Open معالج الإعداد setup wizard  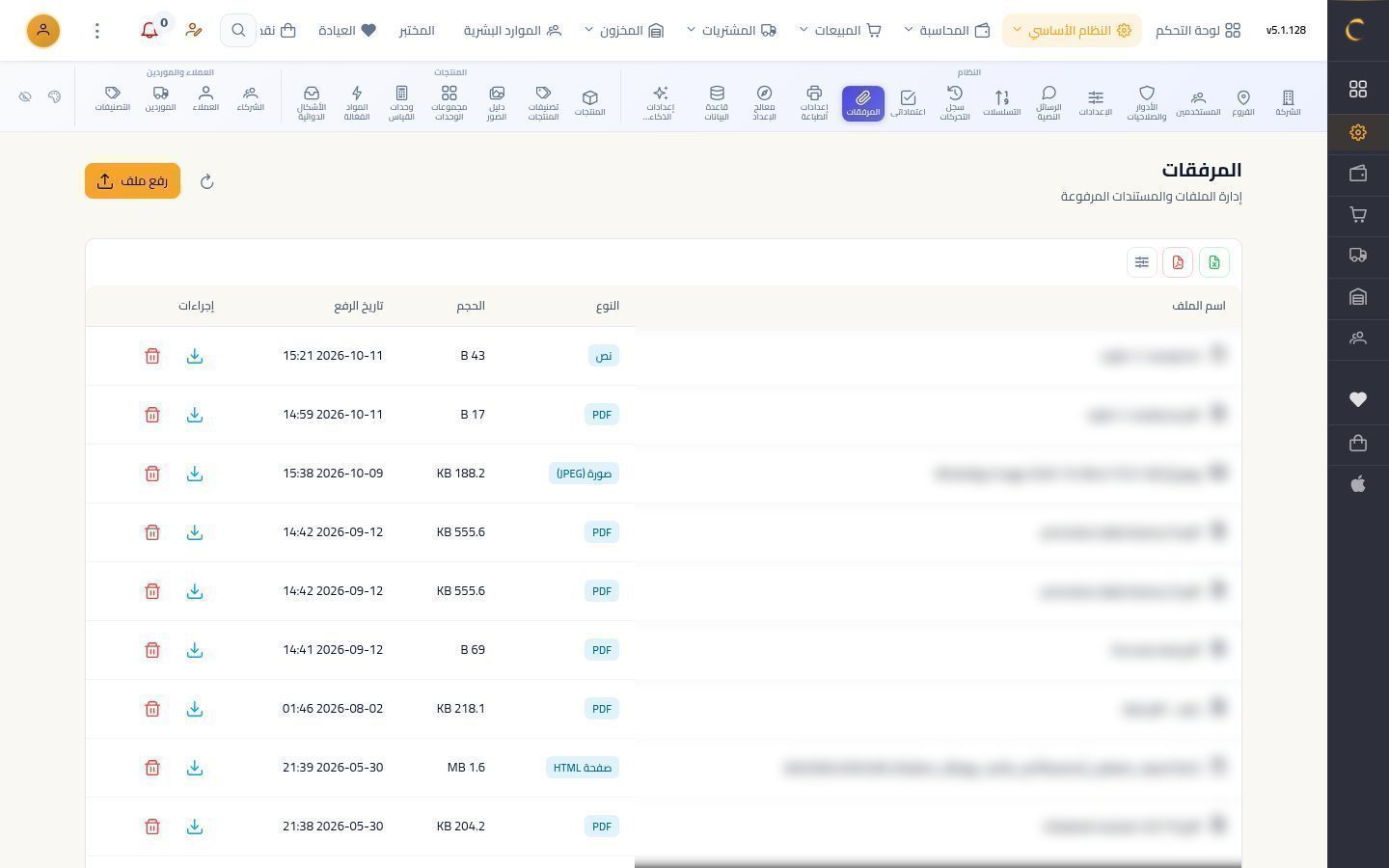pos(764,103)
